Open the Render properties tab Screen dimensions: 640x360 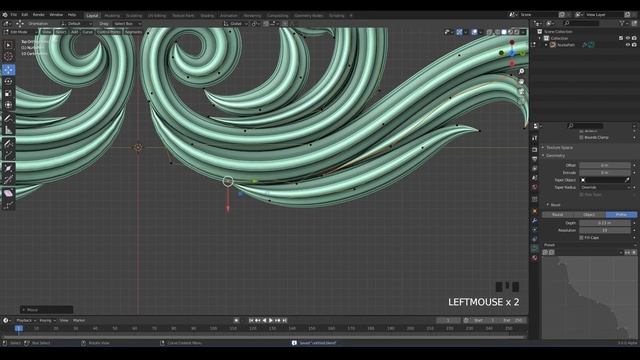535,150
